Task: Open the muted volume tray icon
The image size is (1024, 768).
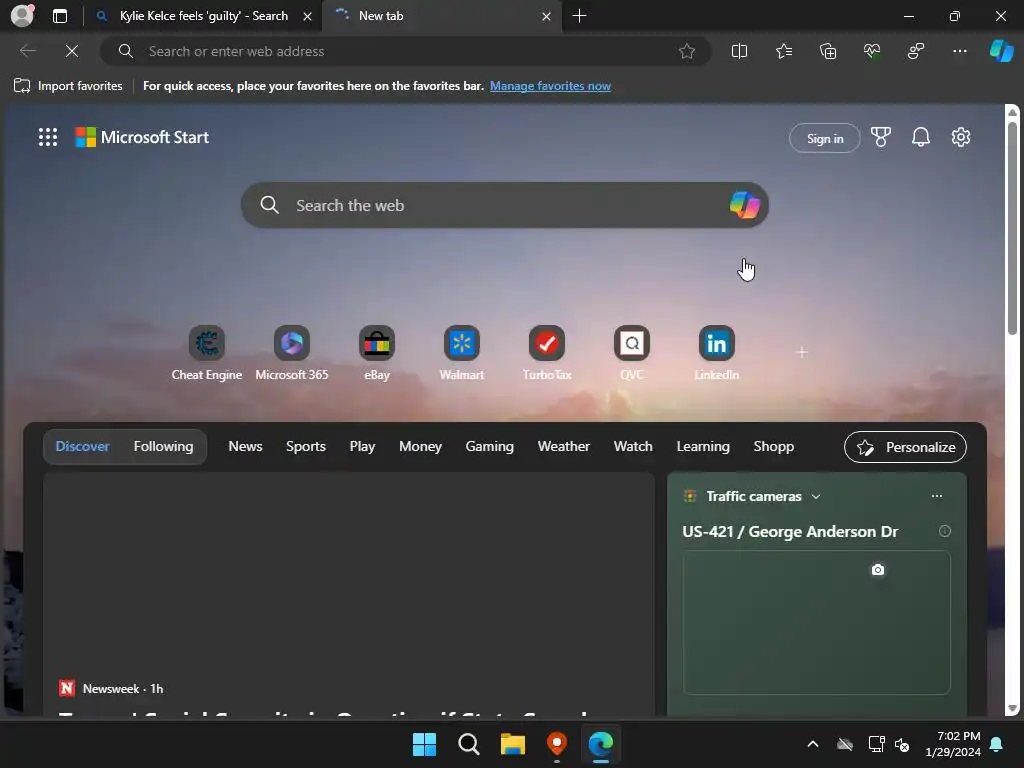Action: (x=902, y=744)
